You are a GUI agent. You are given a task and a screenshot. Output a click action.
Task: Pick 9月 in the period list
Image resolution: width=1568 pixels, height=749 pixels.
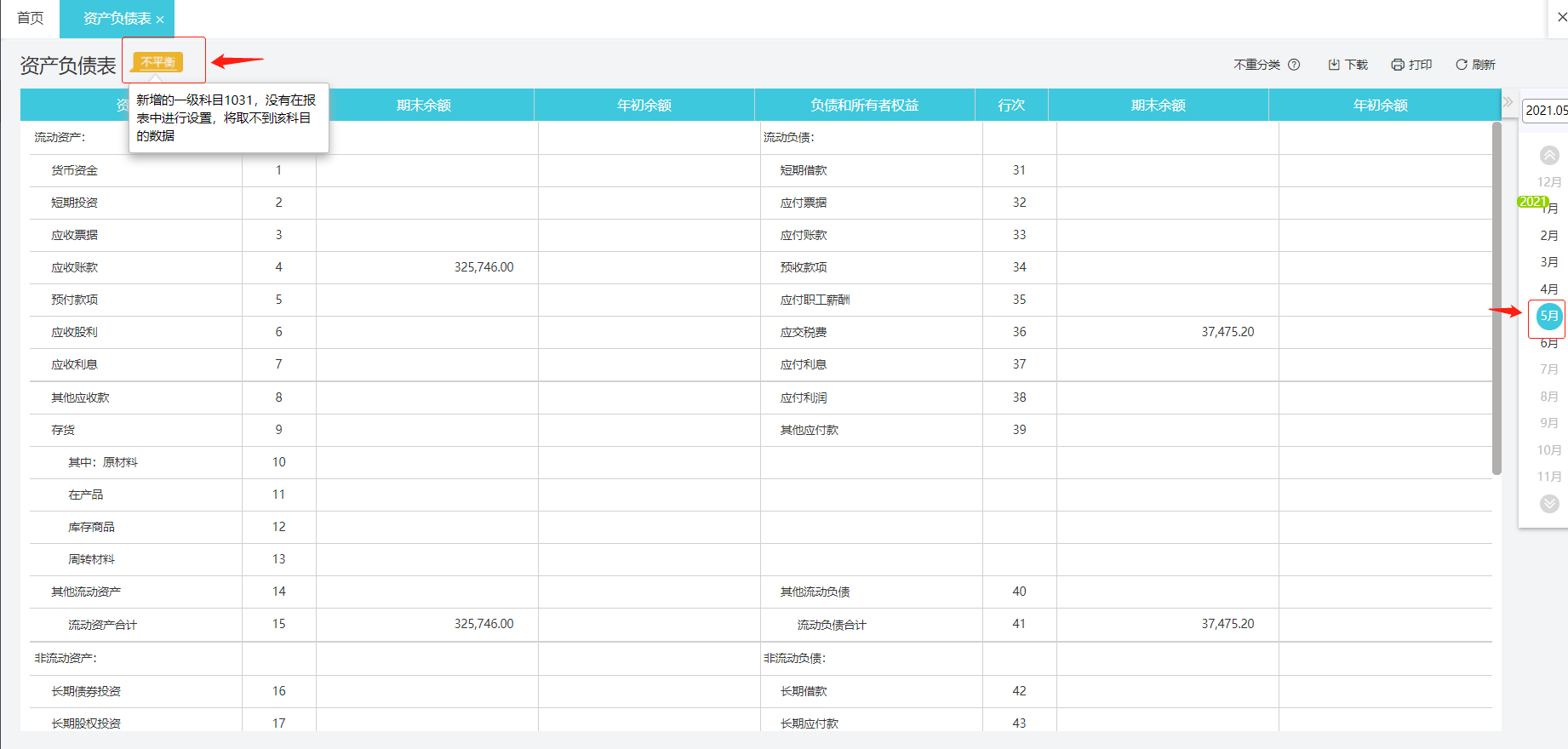click(1549, 423)
